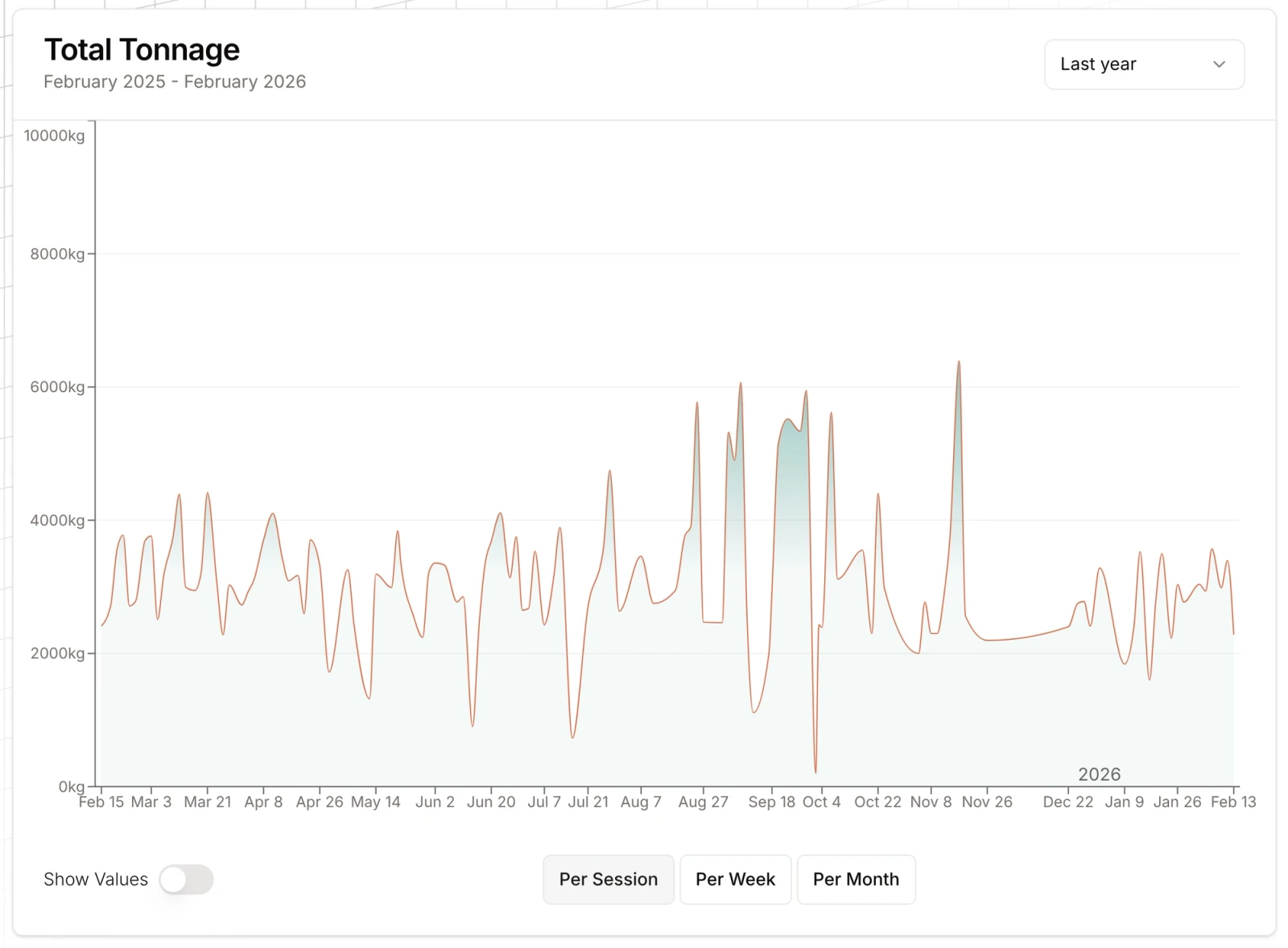This screenshot has width=1288, height=948.
Task: Click the Dec 22 date label
Action: 1068,802
